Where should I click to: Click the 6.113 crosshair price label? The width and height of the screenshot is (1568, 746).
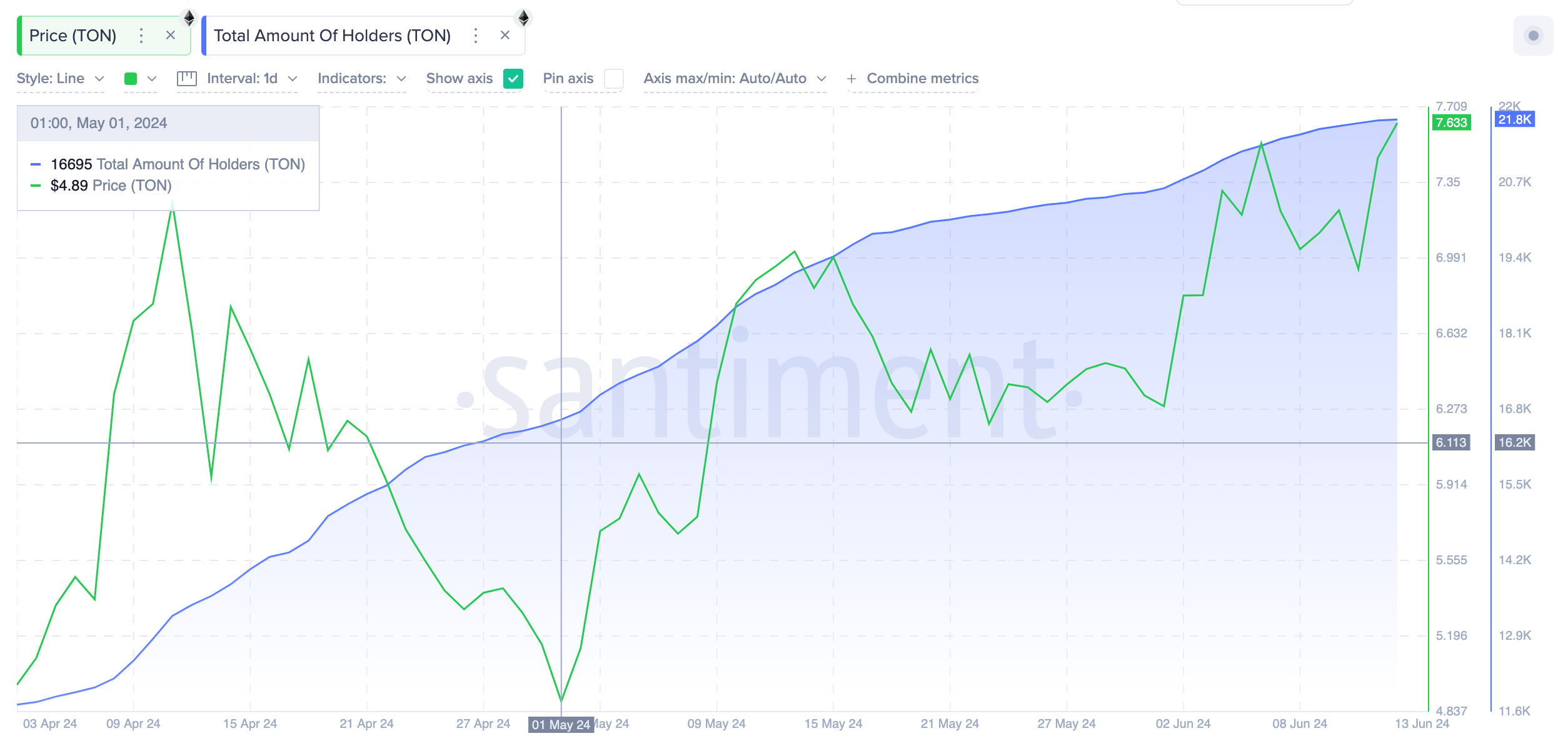coord(1450,442)
